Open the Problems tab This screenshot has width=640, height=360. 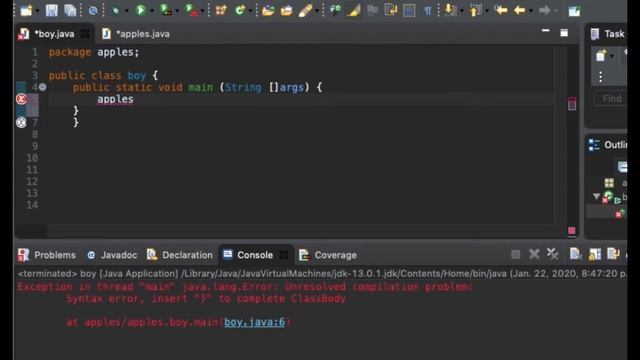47,255
